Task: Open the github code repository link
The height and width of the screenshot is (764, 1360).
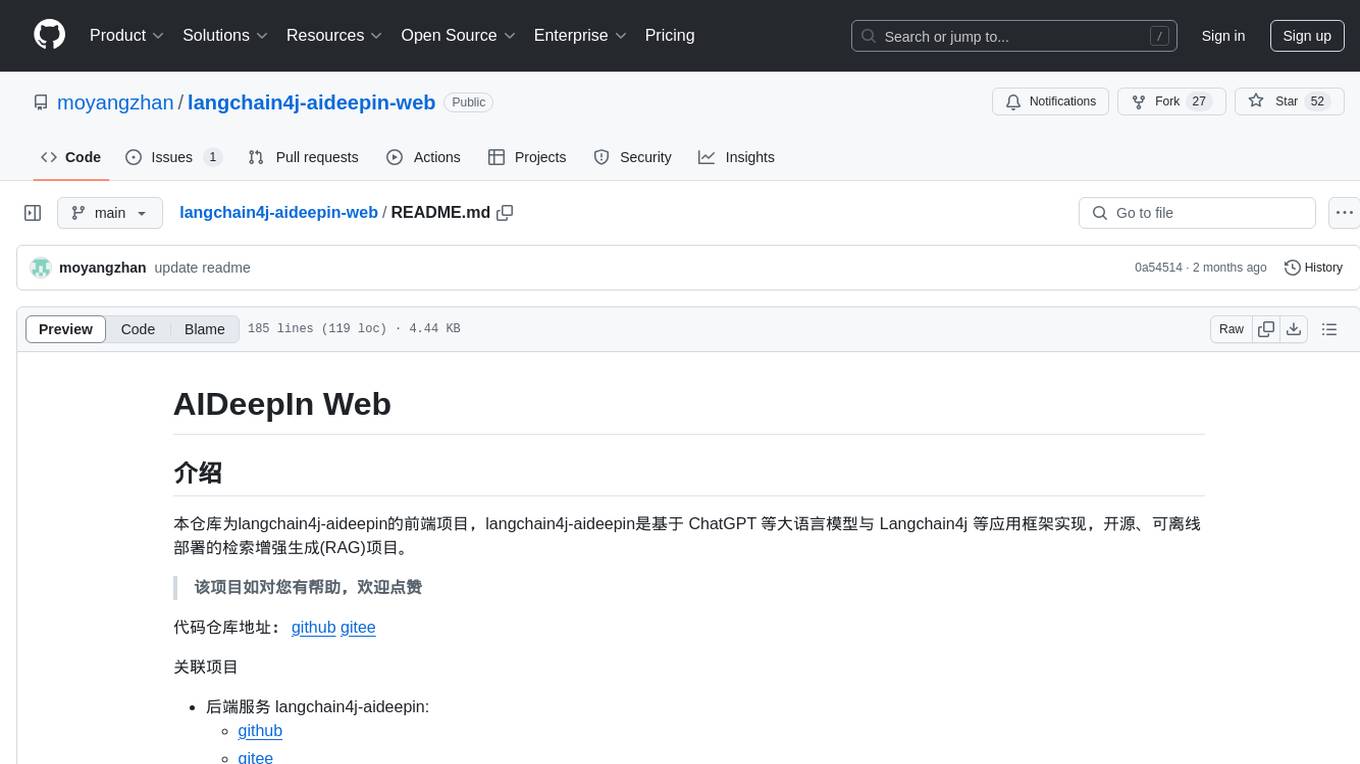Action: pos(313,627)
